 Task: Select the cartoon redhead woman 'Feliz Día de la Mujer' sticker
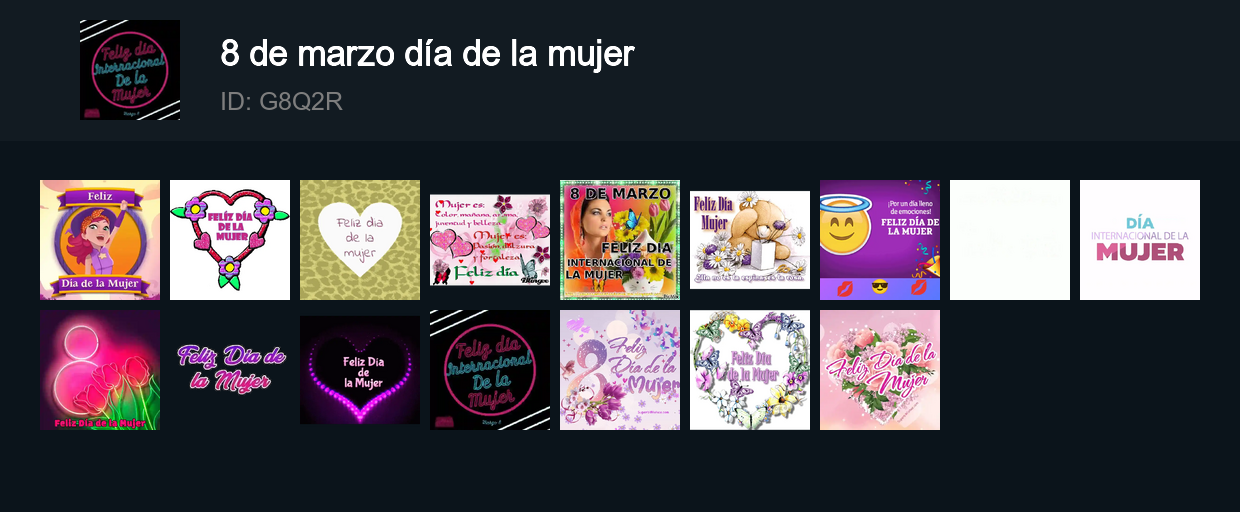(x=100, y=240)
